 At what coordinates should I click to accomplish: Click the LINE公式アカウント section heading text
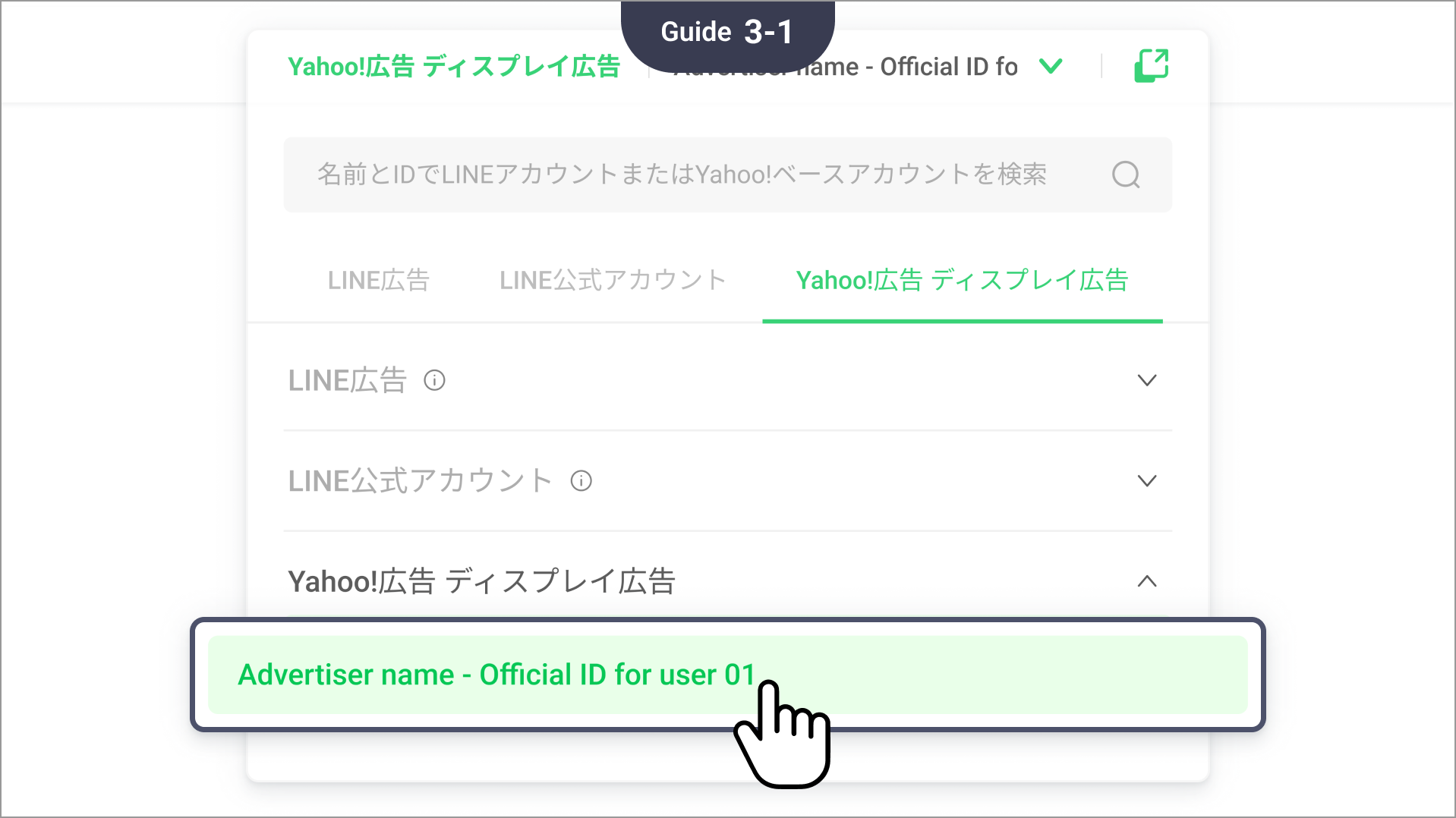[420, 481]
